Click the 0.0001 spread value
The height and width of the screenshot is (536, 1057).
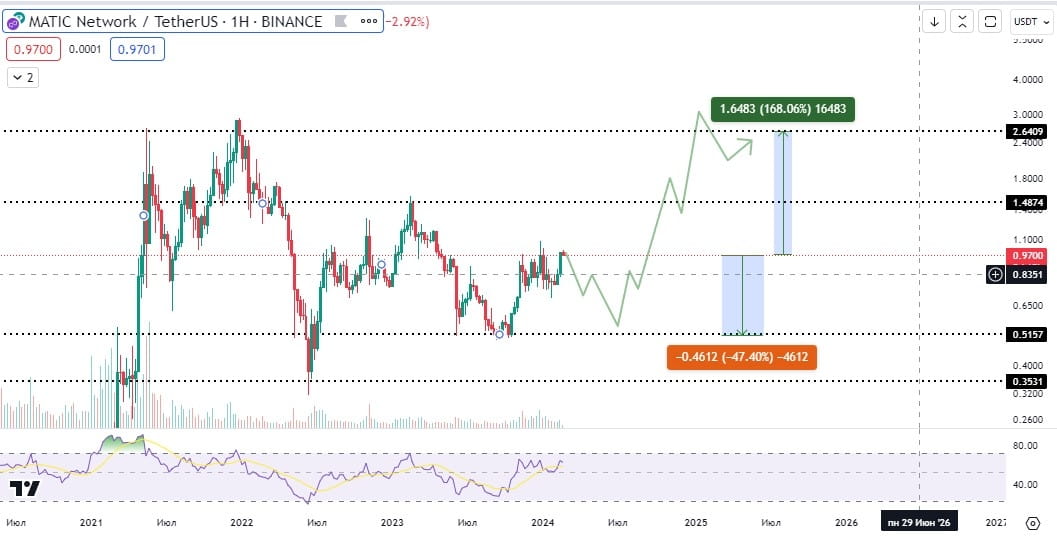[85, 49]
